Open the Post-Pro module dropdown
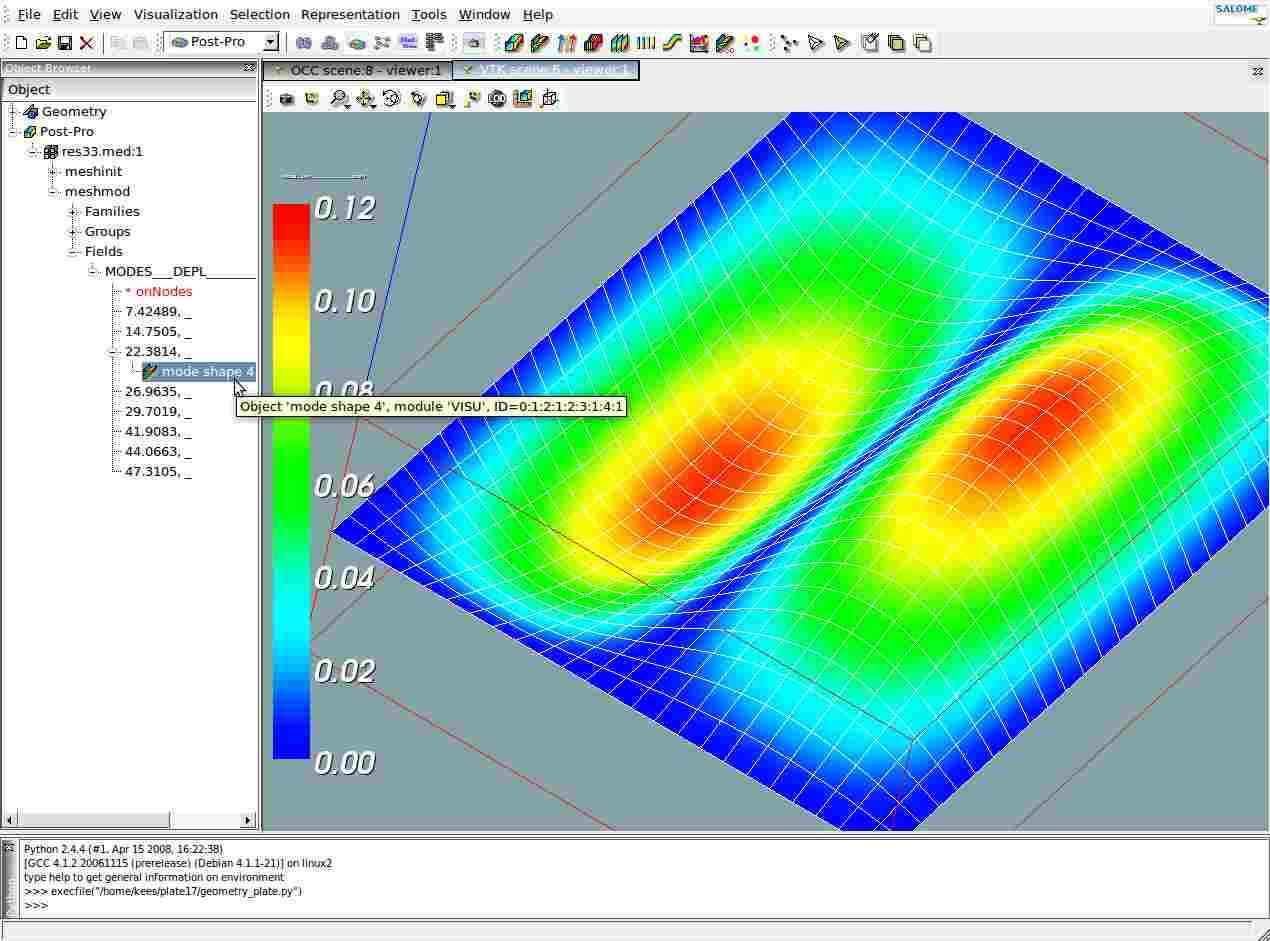The image size is (1270, 941). [x=270, y=42]
